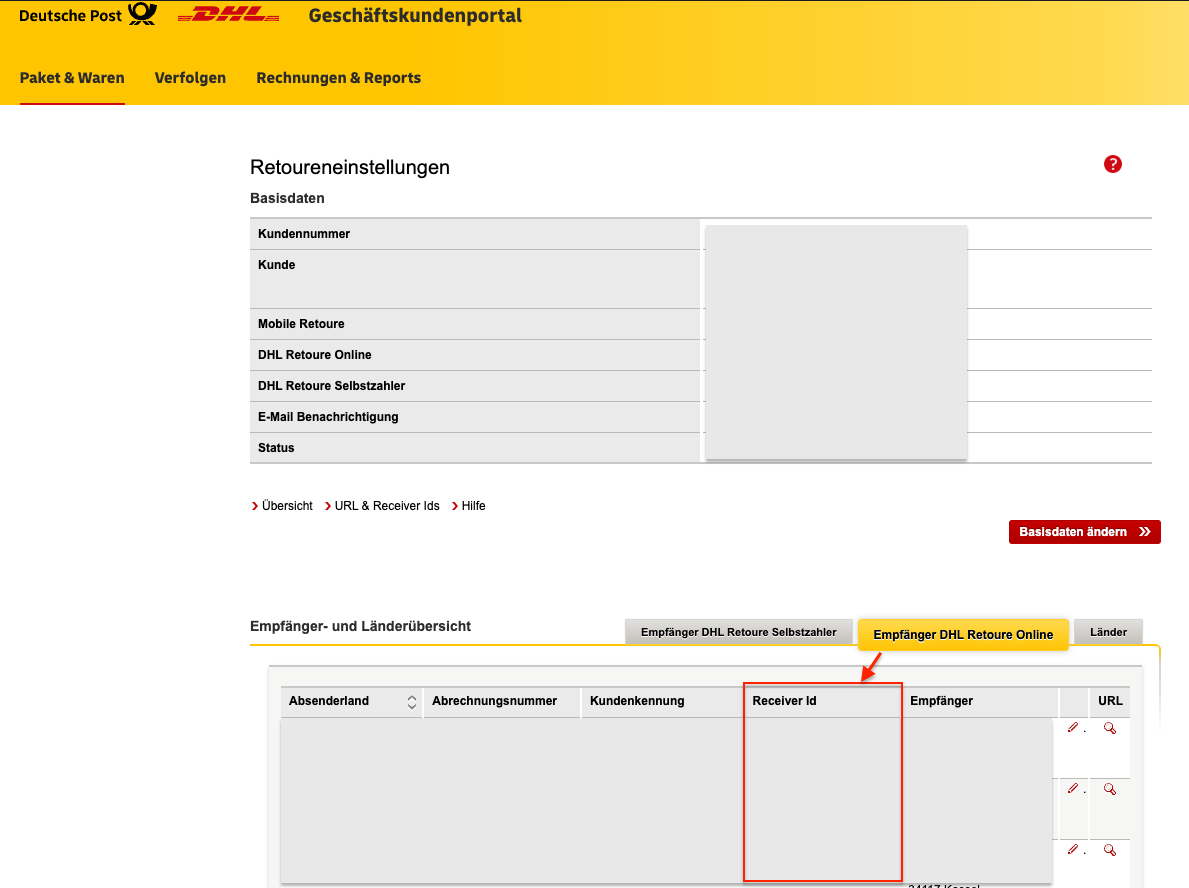Click the Deutsche Post posthorn logo
Screen dimensions: 1189x888
139,14
